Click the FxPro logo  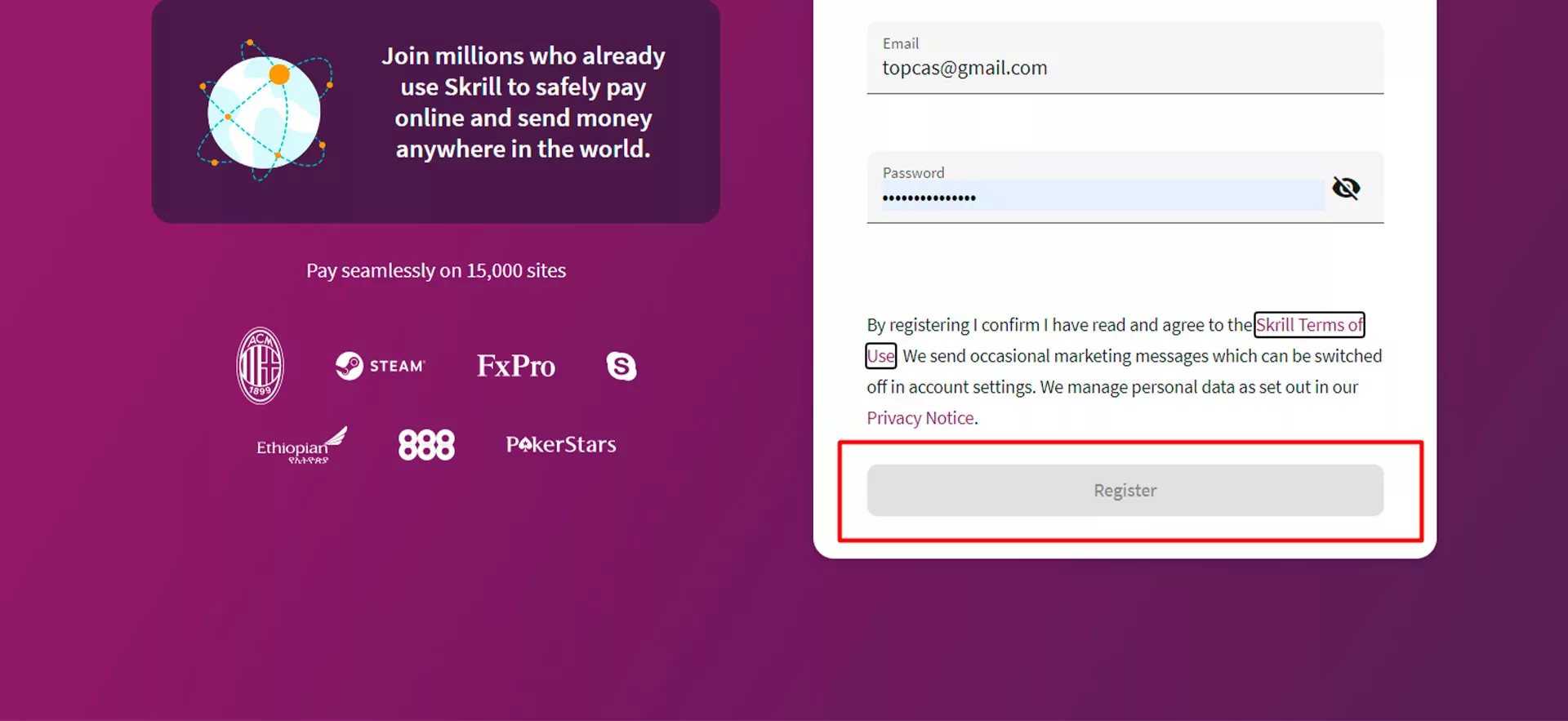[x=515, y=366]
